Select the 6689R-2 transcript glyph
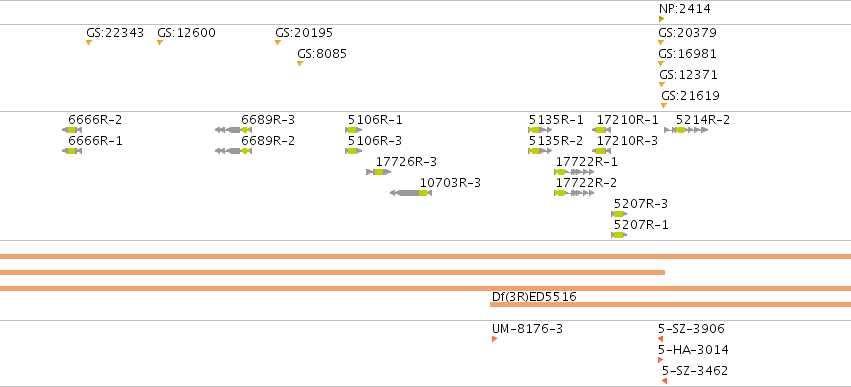Image resolution: width=851 pixels, height=387 pixels. click(233, 151)
